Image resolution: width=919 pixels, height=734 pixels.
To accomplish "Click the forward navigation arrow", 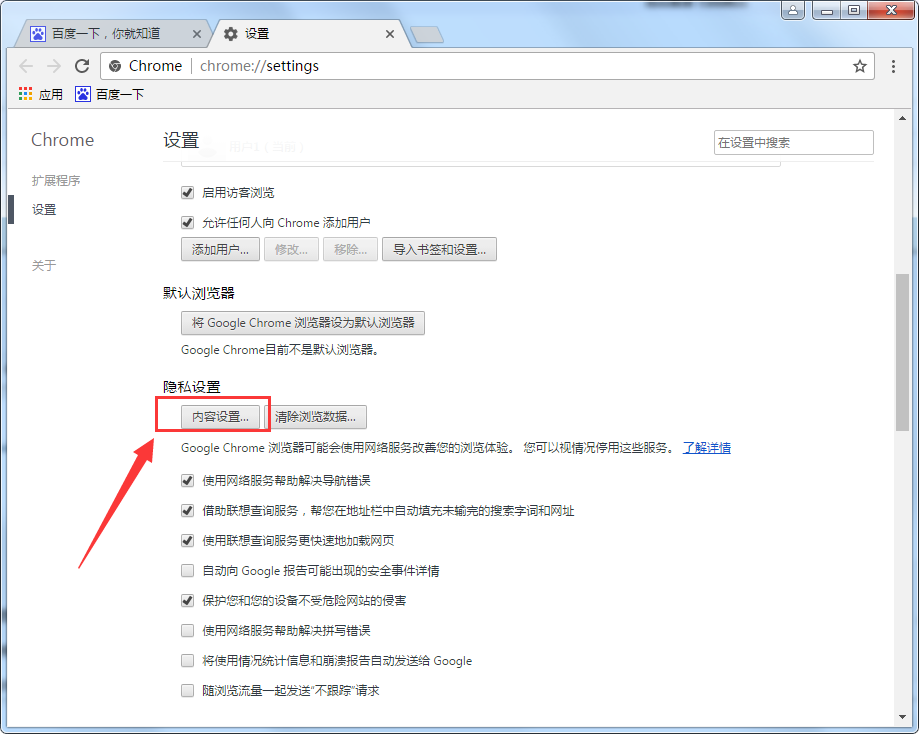I will point(54,66).
